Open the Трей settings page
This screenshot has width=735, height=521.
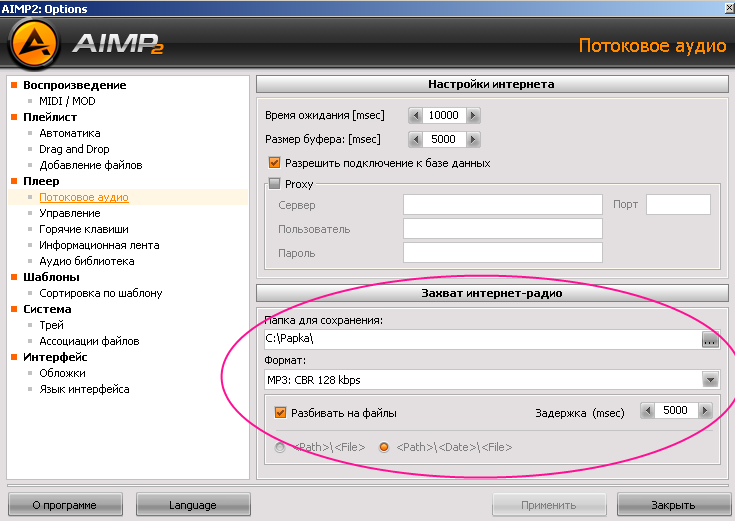click(x=52, y=325)
